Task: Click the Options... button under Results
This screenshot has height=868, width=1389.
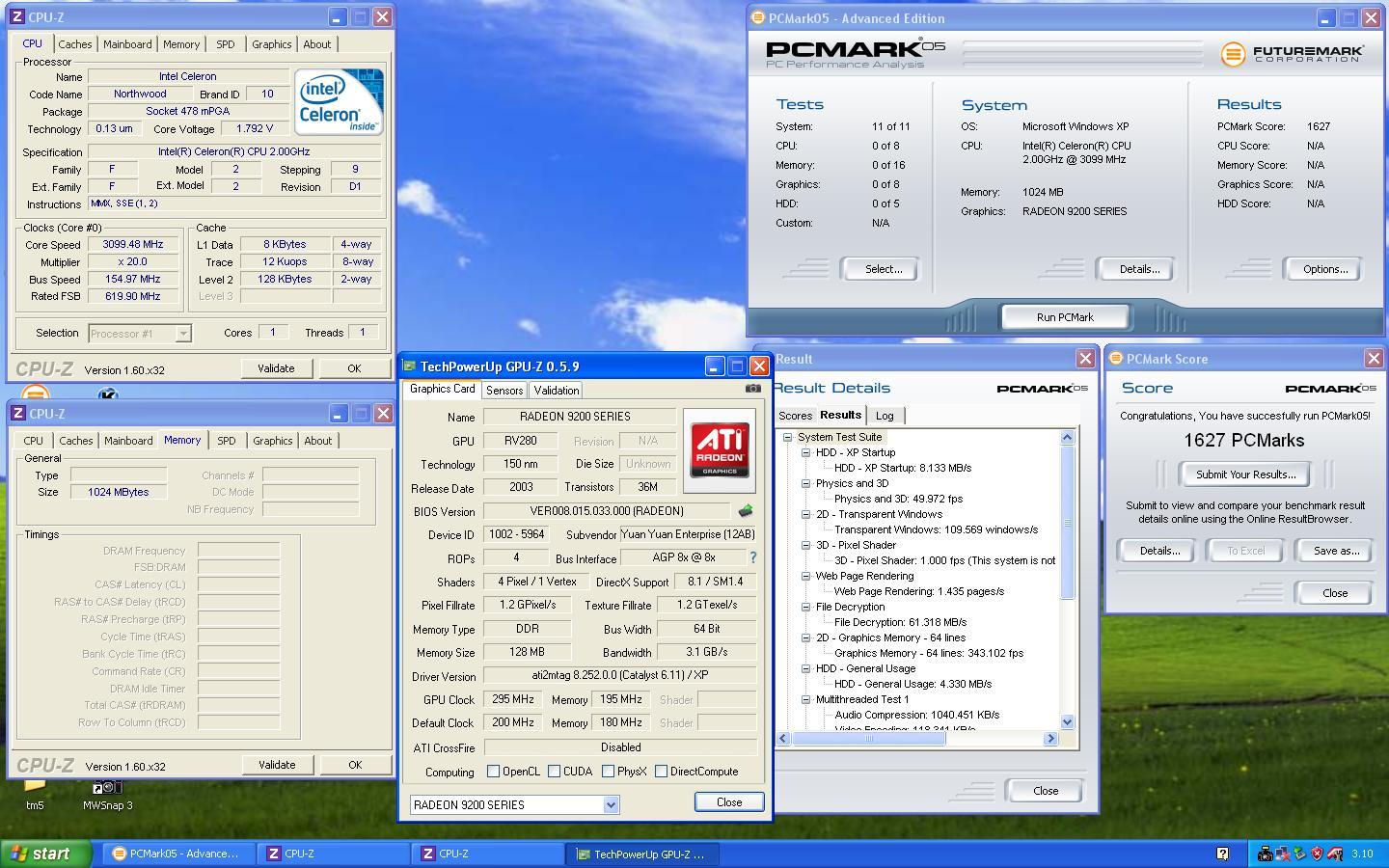Action: pos(1324,269)
